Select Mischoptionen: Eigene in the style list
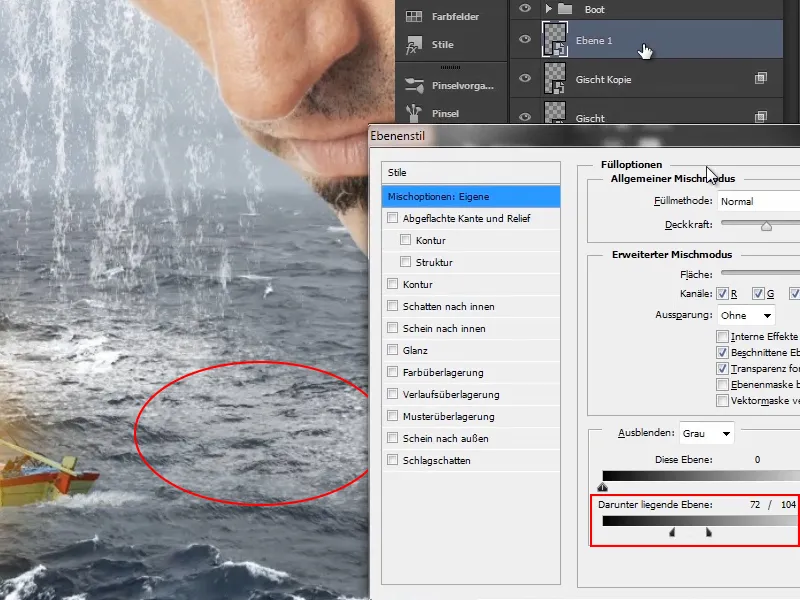Image resolution: width=800 pixels, height=600 pixels. pos(471,196)
